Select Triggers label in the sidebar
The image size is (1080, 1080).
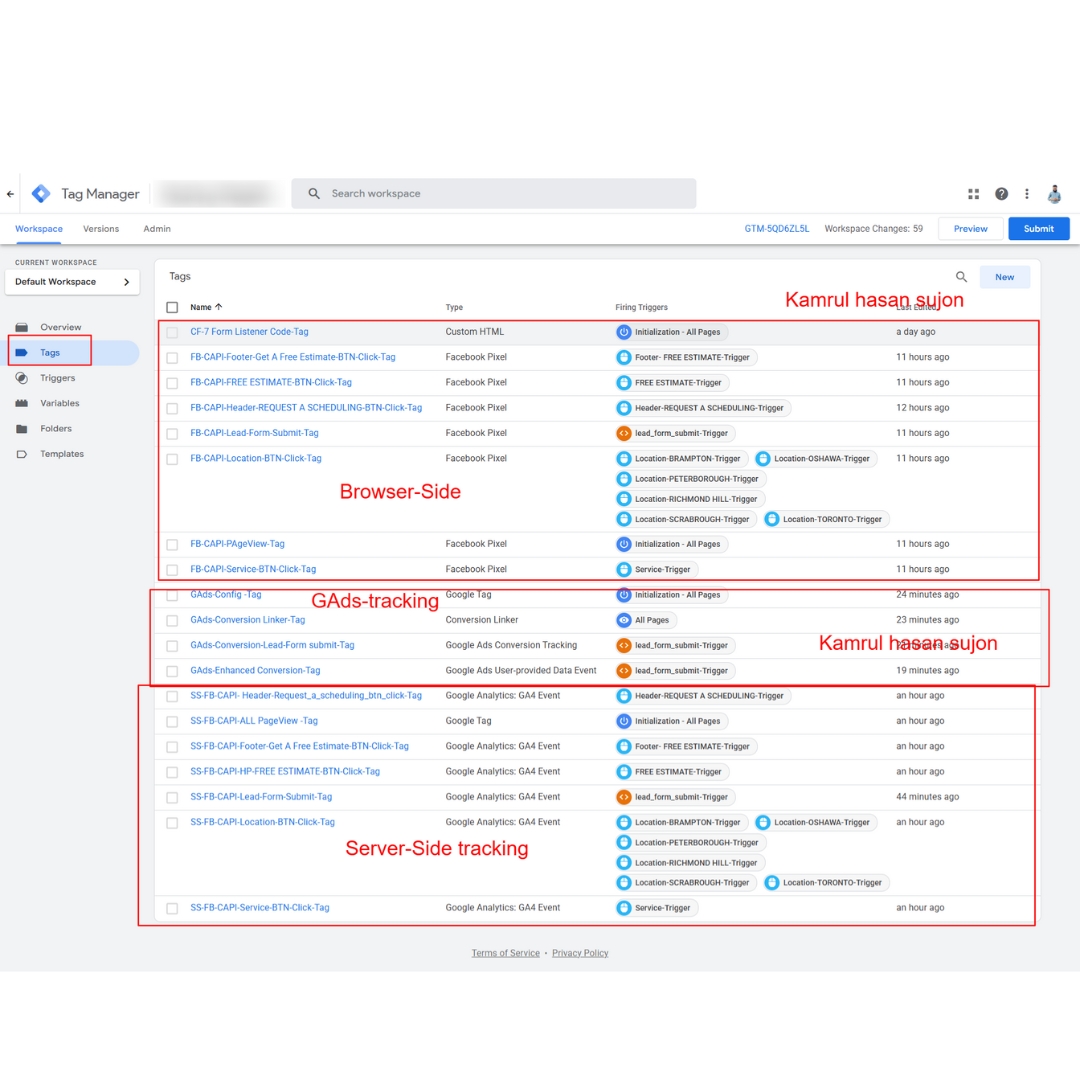coord(58,378)
